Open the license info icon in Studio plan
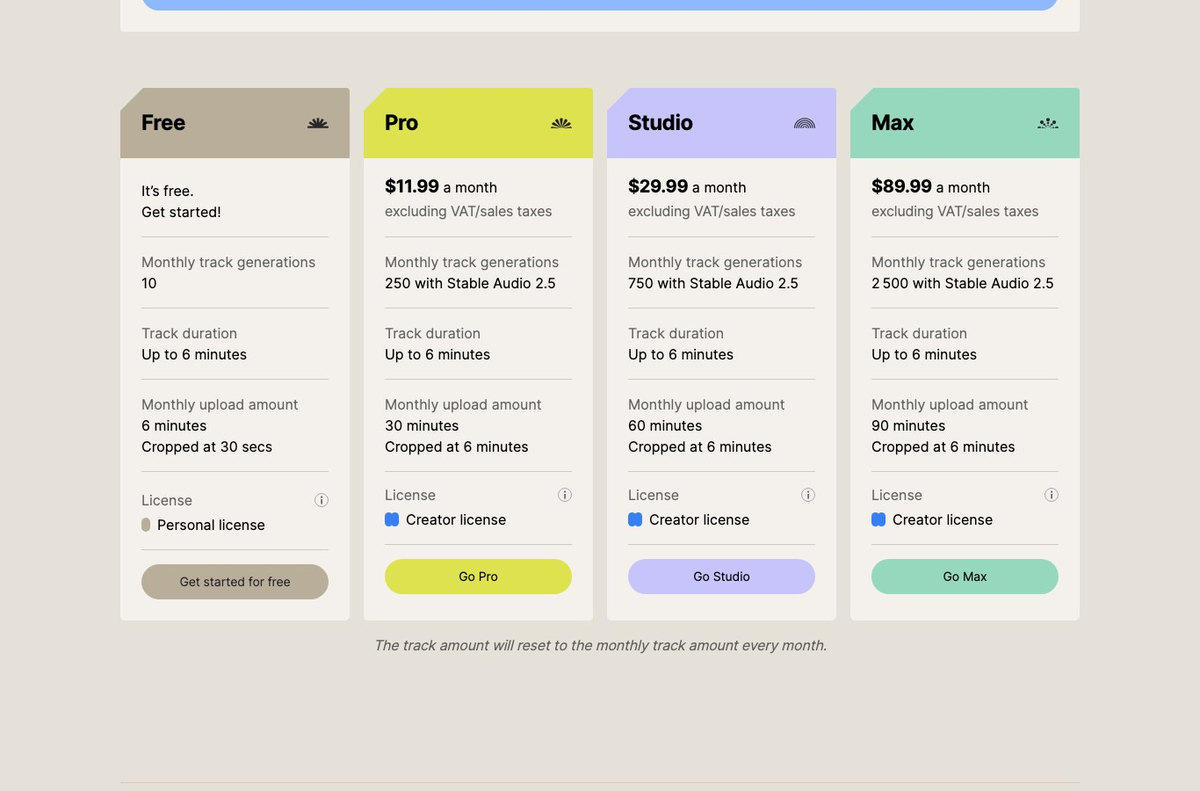 [808, 495]
